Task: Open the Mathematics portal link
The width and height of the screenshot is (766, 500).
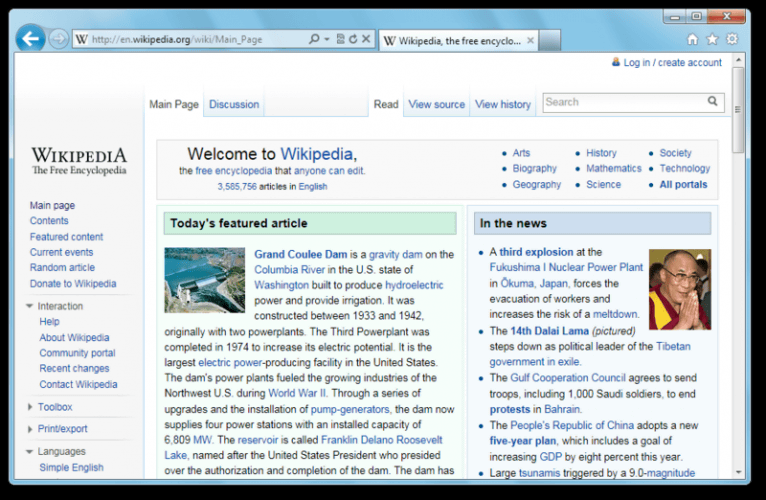Action: (614, 168)
